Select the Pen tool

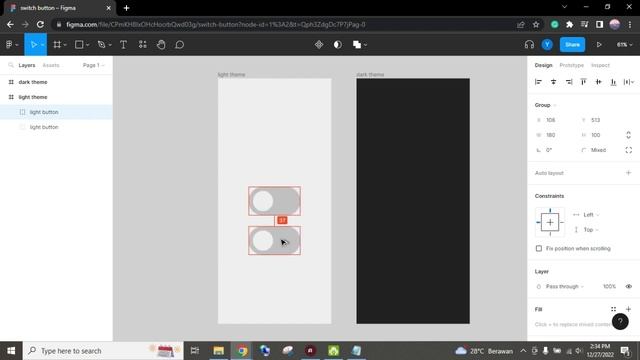(x=102, y=44)
